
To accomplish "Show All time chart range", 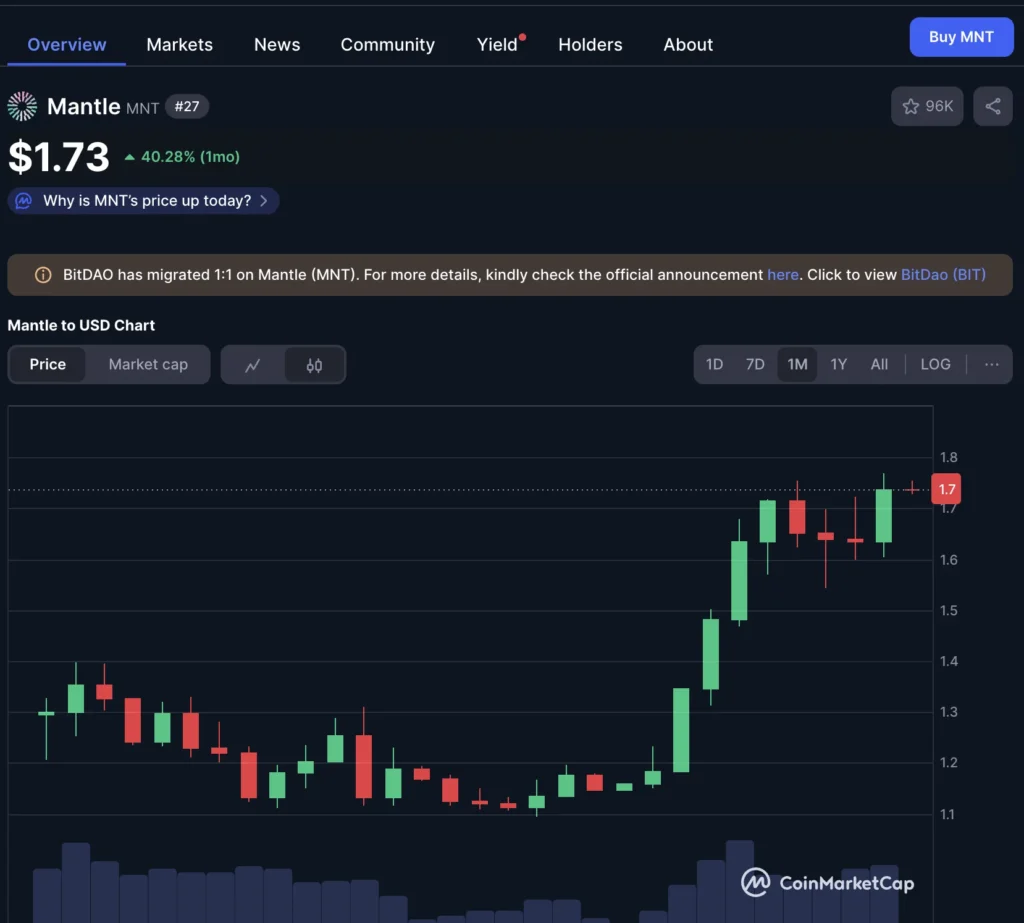I will click(x=879, y=364).
